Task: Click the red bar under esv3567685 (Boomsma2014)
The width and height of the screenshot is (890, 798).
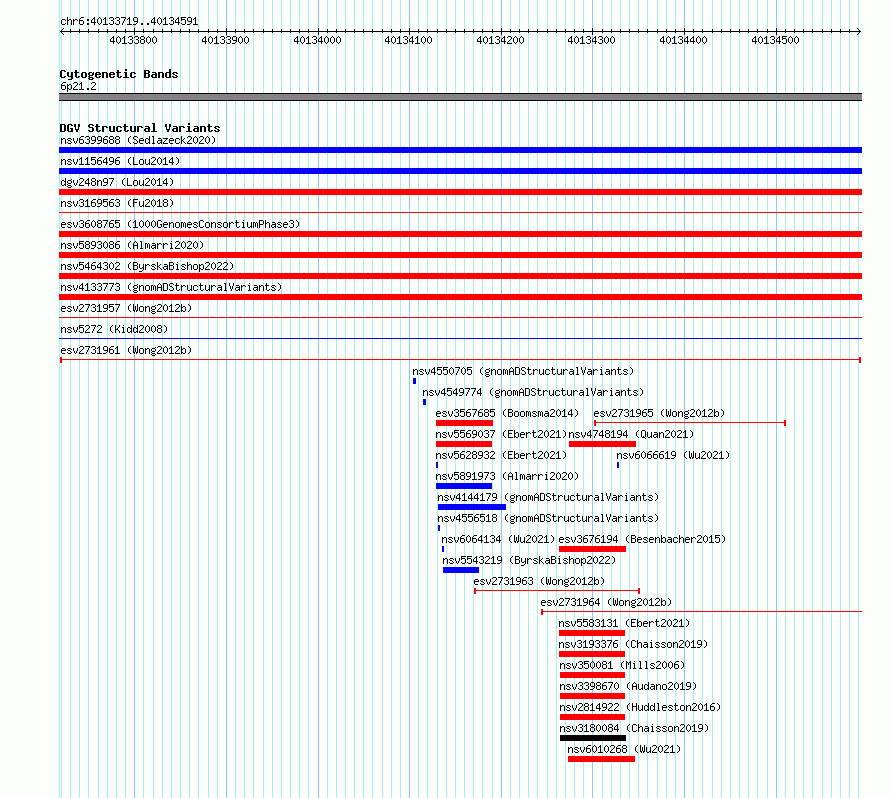Action: click(464, 423)
